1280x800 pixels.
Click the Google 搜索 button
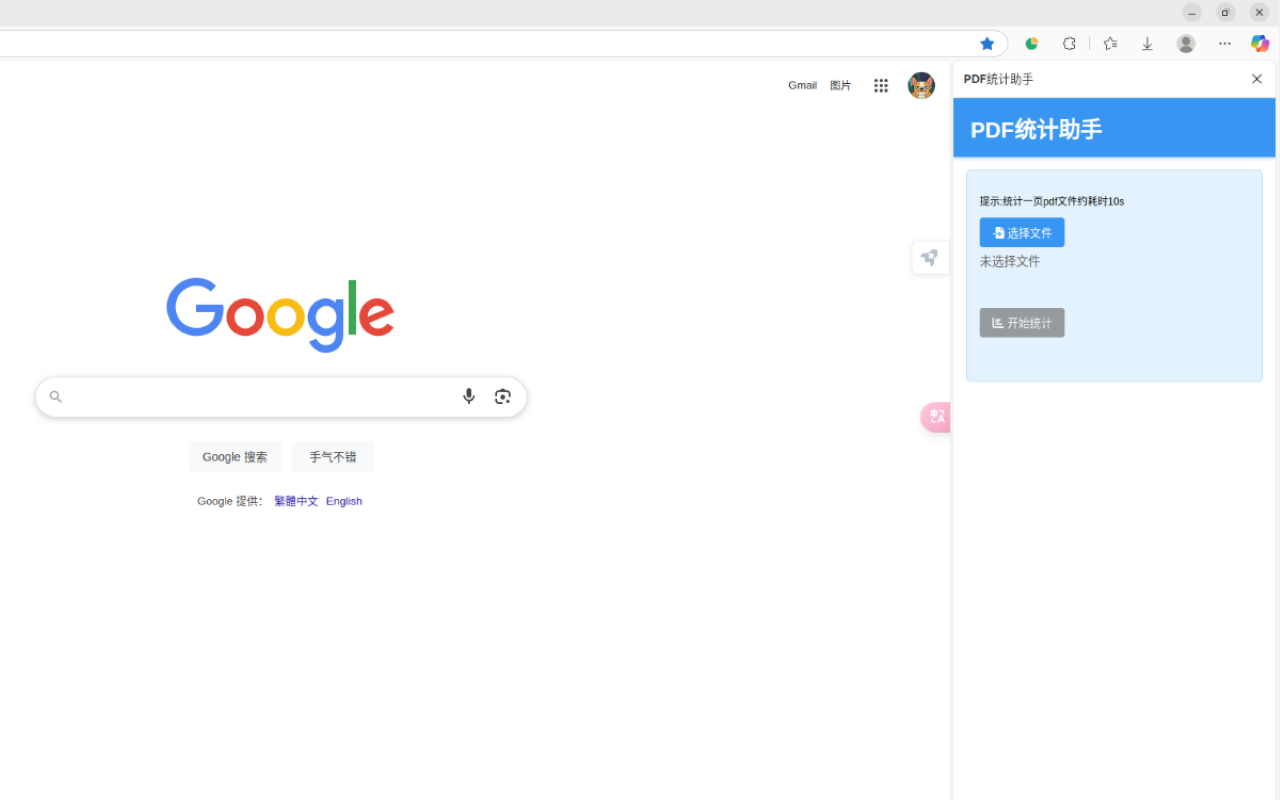[x=235, y=457]
